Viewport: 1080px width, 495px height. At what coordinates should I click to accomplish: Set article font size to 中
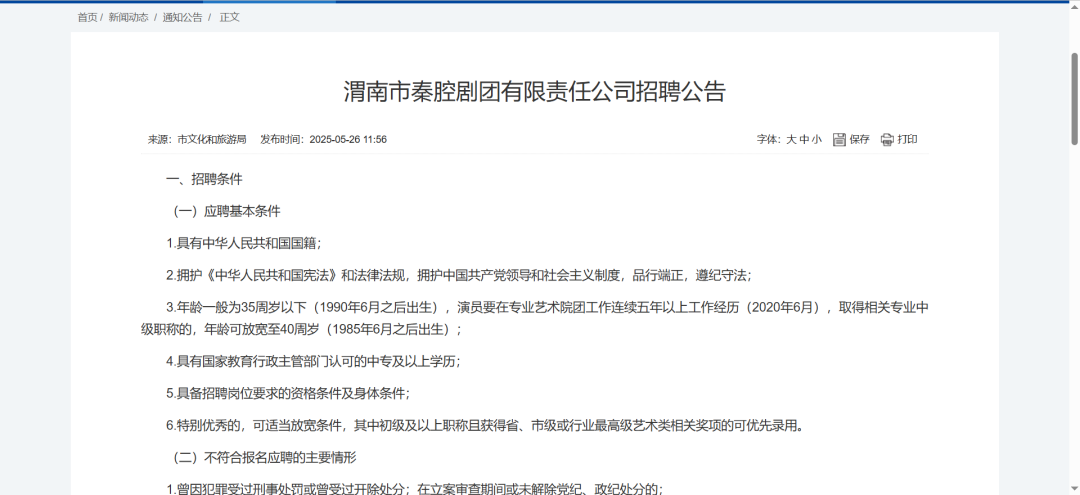(x=804, y=140)
